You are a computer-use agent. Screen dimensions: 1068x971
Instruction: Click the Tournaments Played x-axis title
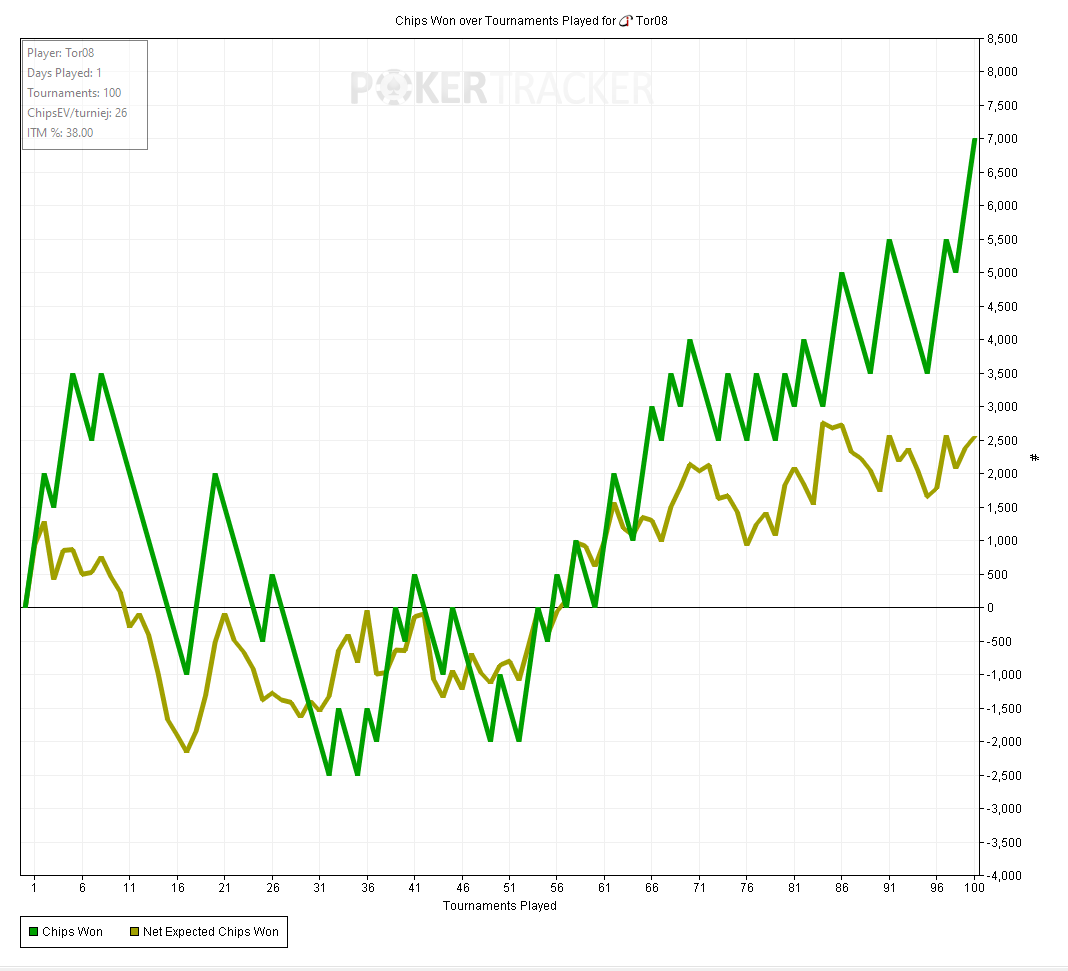tap(499, 906)
